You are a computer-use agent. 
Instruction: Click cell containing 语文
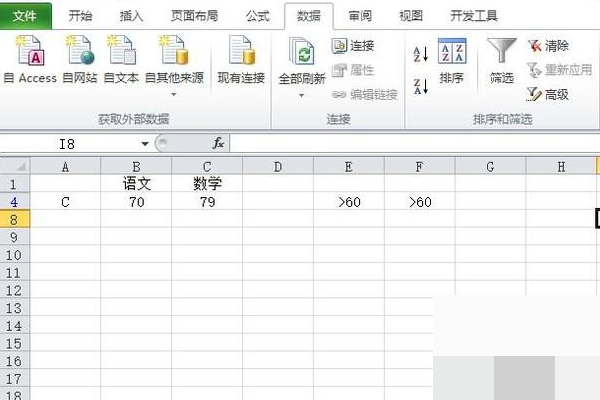pyautogui.click(x=136, y=184)
